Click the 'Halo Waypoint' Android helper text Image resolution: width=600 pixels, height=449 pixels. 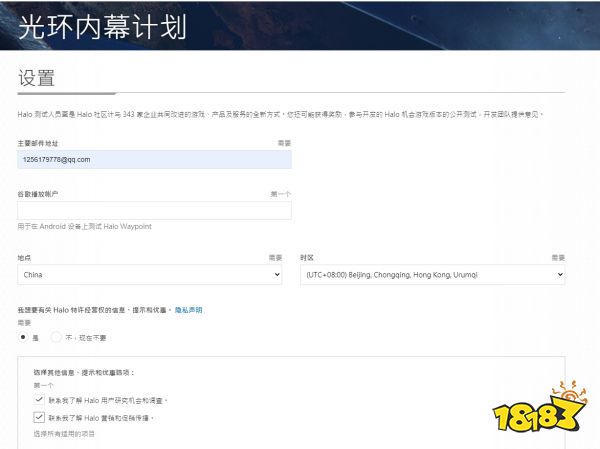pos(85,227)
